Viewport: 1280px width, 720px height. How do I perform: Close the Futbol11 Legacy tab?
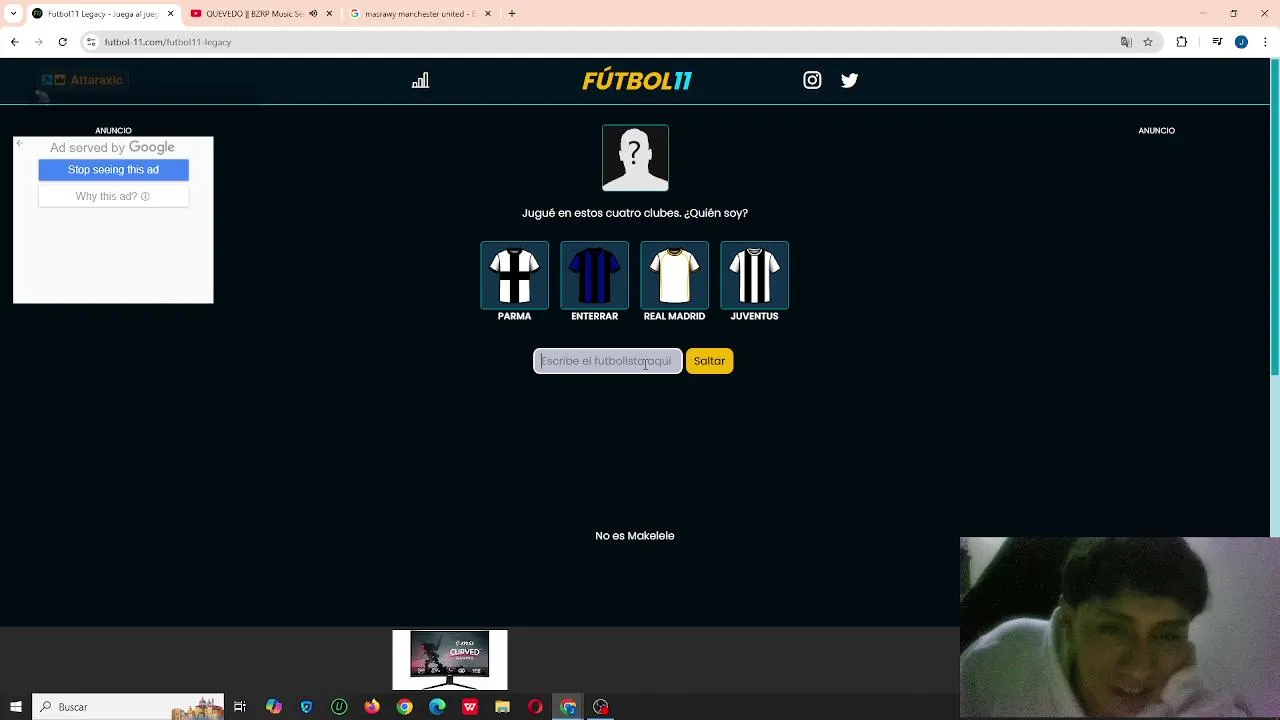click(x=170, y=14)
